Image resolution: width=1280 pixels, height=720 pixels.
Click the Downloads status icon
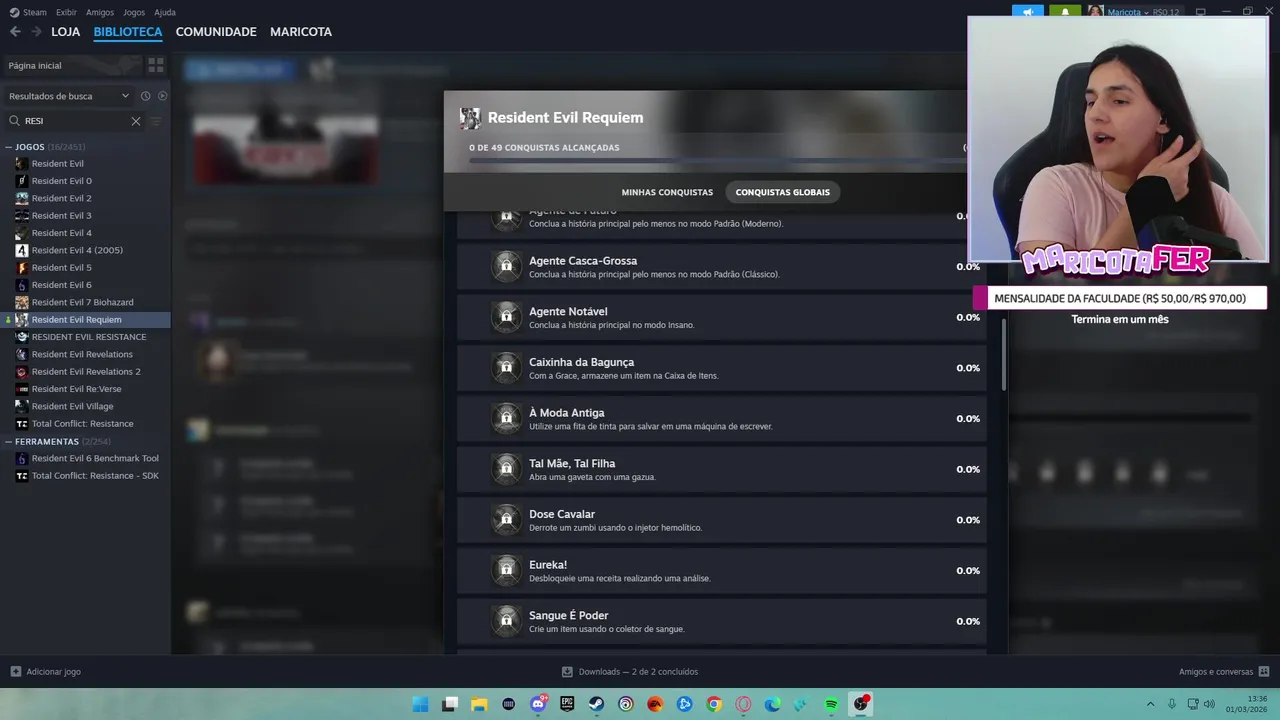[567, 672]
